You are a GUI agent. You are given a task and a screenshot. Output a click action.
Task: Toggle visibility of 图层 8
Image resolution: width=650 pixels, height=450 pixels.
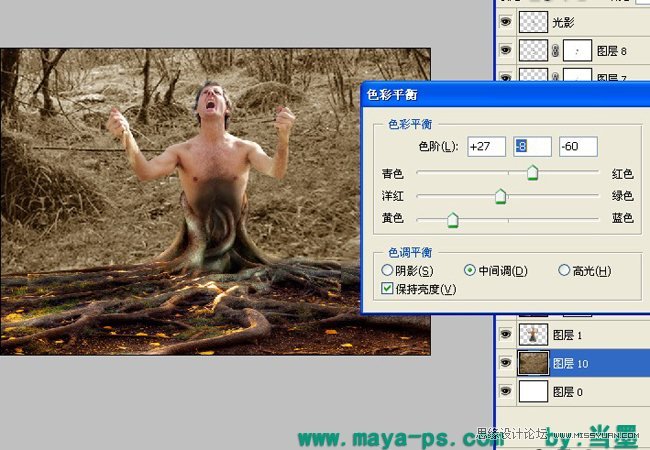pos(505,50)
